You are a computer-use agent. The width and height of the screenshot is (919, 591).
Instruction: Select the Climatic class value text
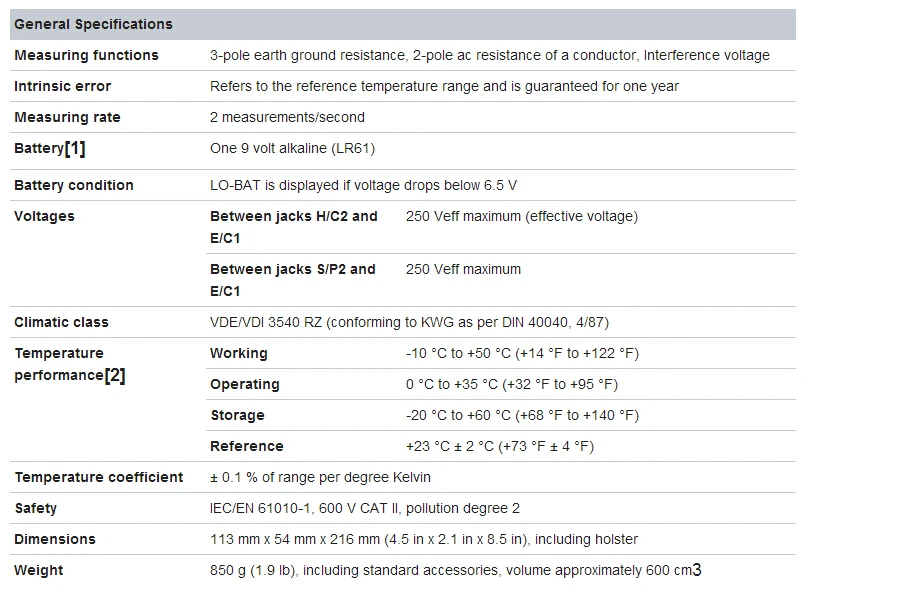click(409, 322)
